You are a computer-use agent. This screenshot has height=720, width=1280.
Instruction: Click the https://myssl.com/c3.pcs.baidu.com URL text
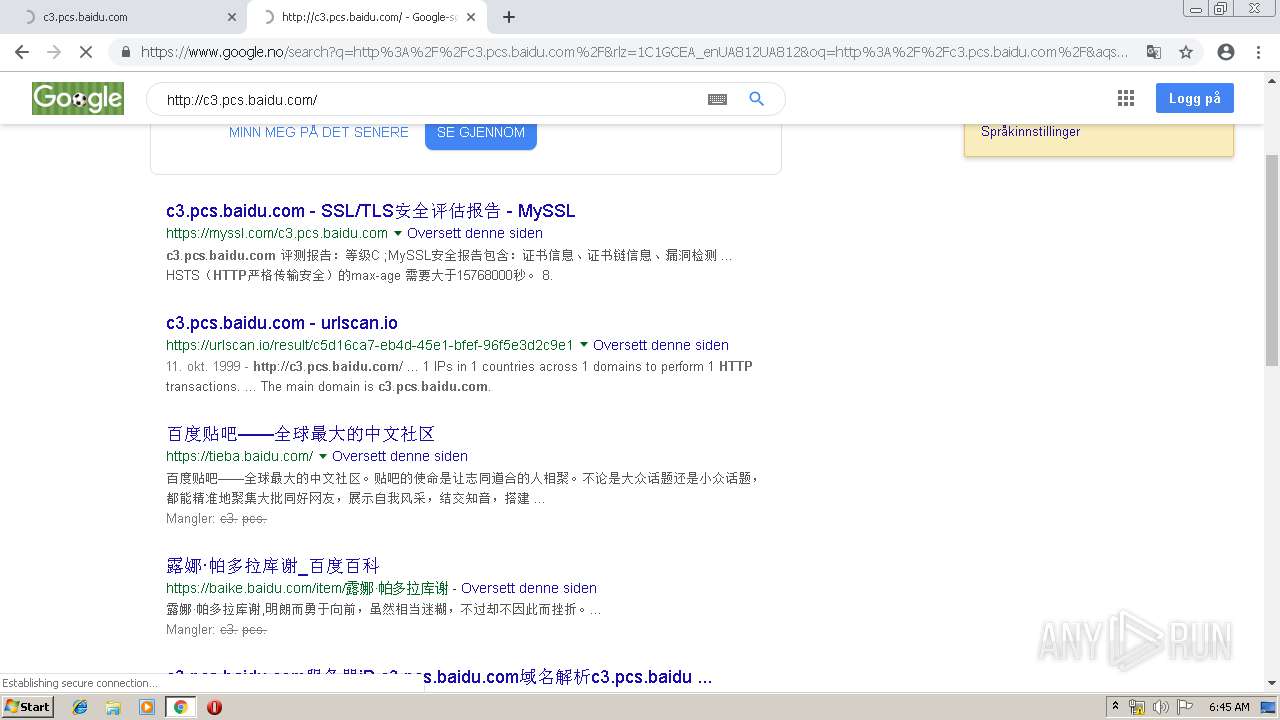coord(277,233)
